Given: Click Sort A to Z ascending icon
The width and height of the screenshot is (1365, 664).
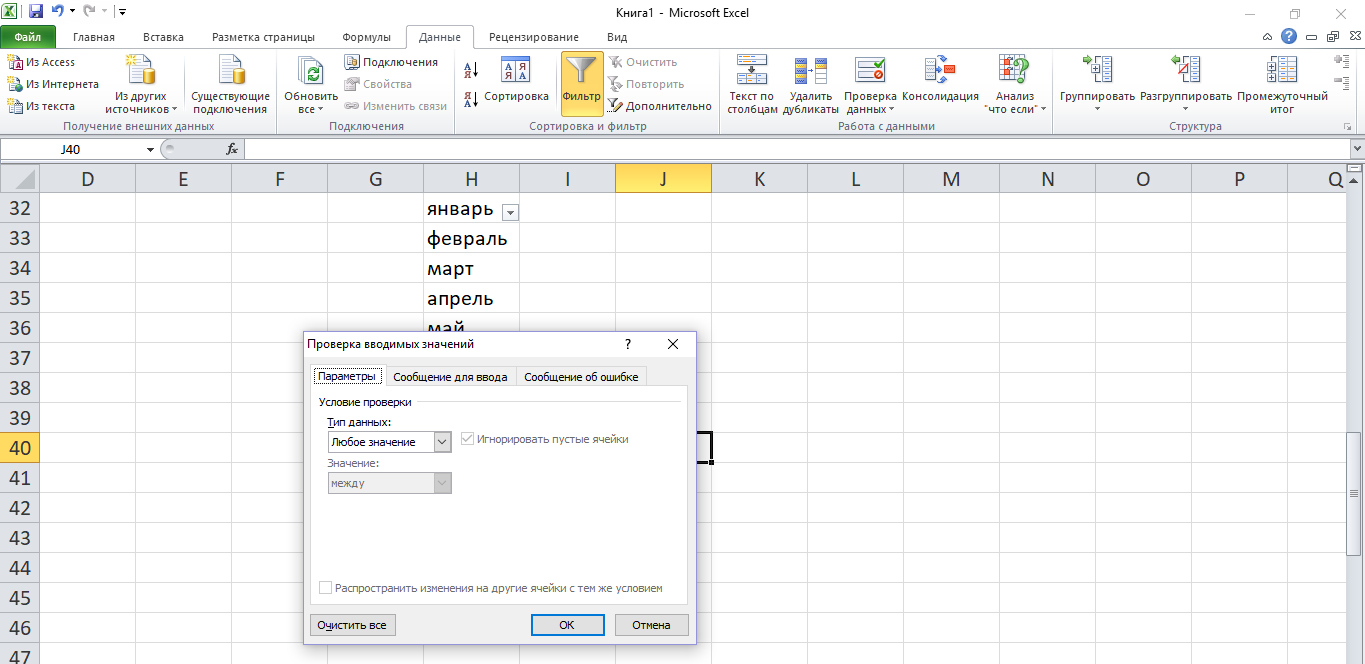Looking at the screenshot, I should pyautogui.click(x=471, y=69).
